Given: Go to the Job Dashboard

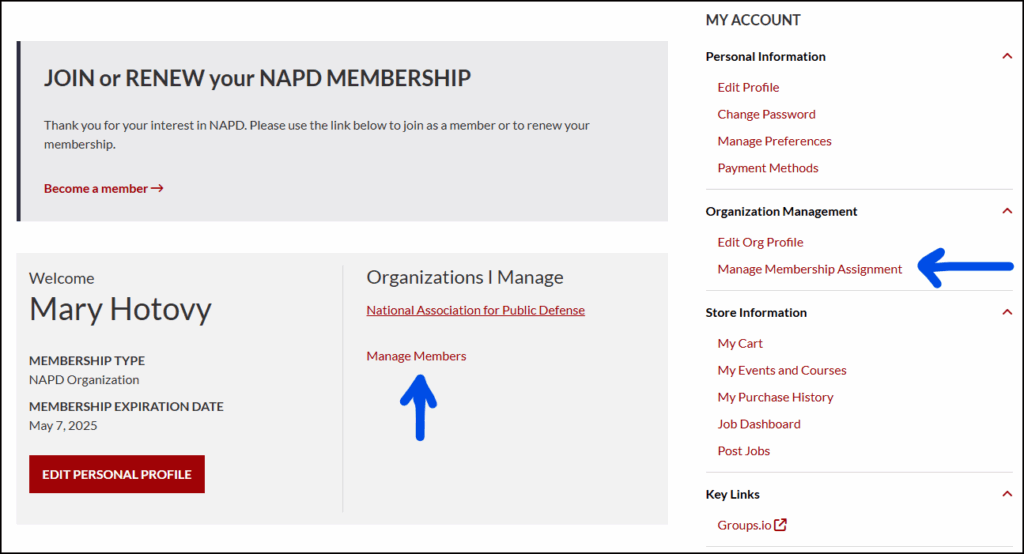Looking at the screenshot, I should tap(758, 424).
